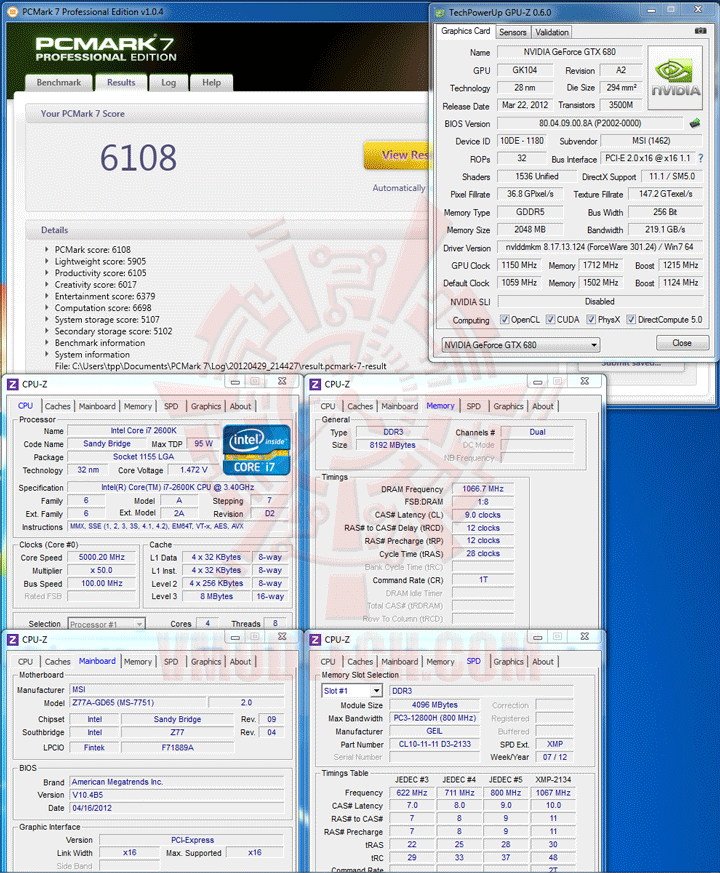The width and height of the screenshot is (720, 873).
Task: Expand System storage score: 5107 entry
Action: tap(47, 320)
